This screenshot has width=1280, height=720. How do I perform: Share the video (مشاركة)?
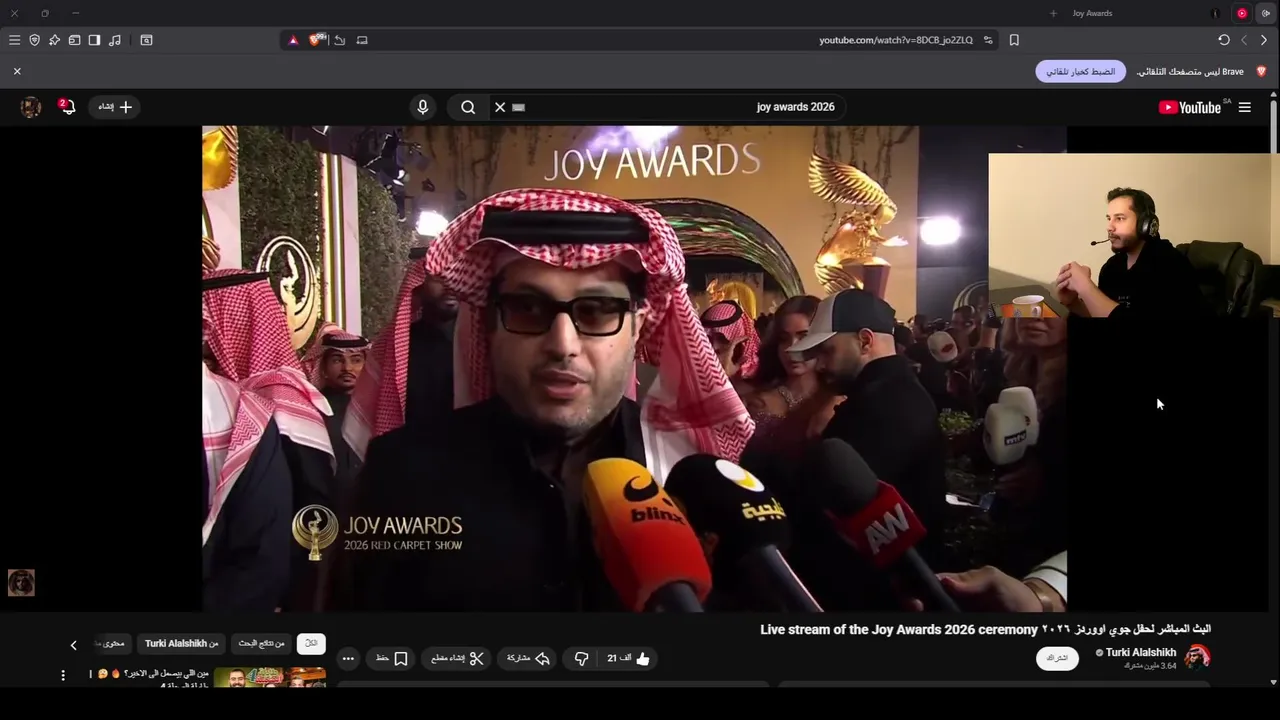529,658
